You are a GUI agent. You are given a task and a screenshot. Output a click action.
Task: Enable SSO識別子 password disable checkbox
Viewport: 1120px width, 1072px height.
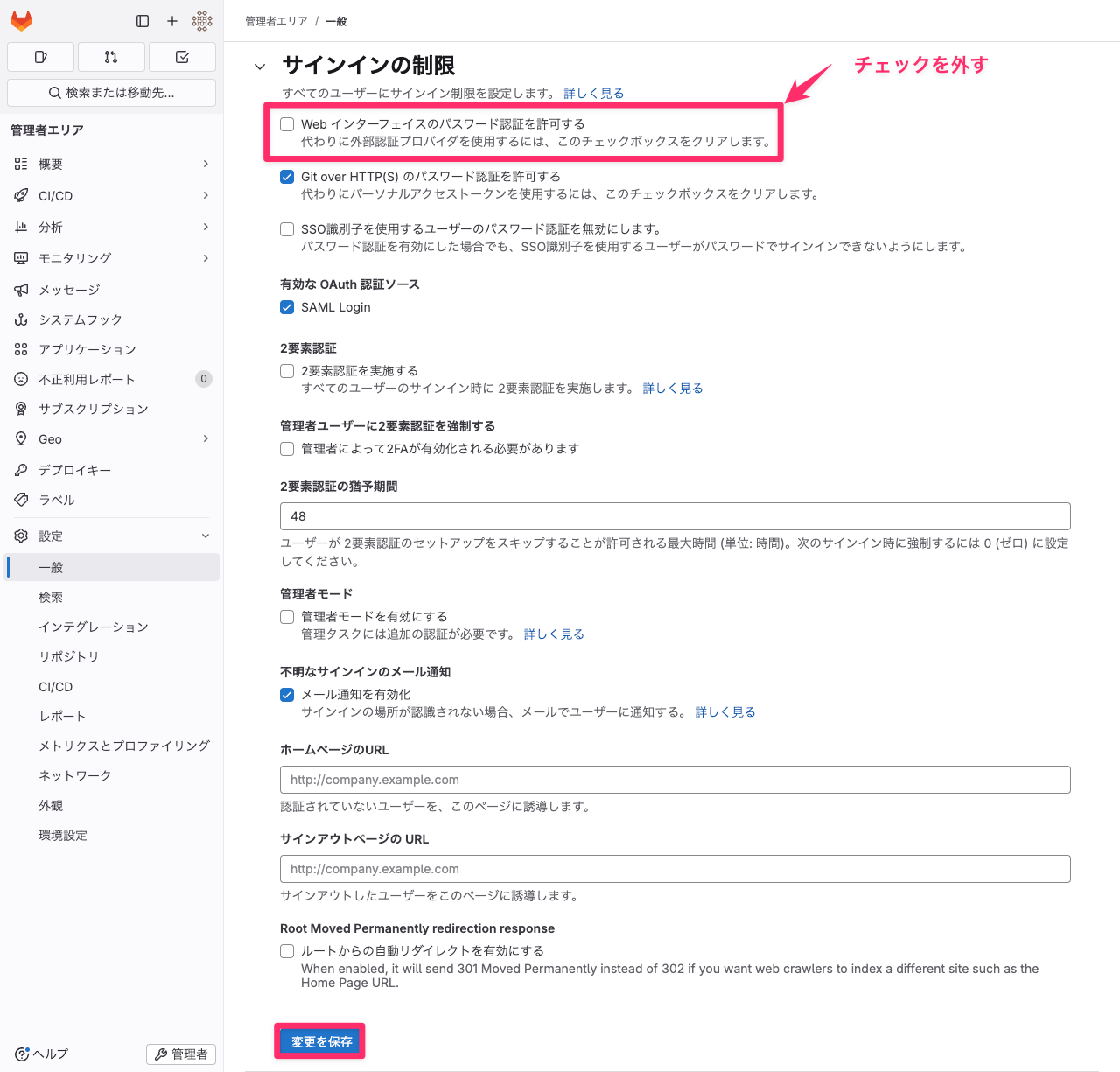click(x=287, y=229)
